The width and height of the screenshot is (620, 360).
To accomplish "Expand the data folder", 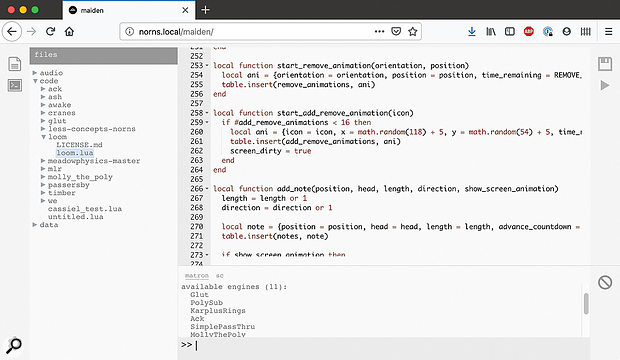I will [35, 225].
